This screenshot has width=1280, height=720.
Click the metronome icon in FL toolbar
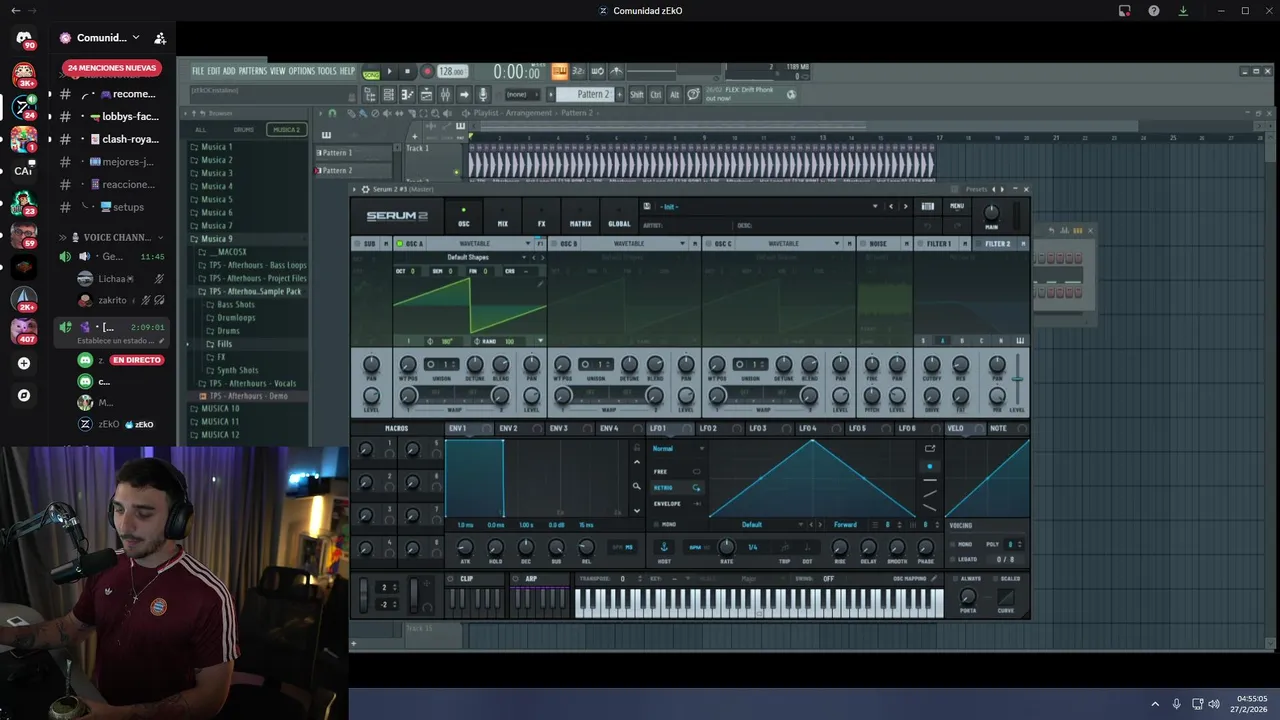tap(616, 71)
